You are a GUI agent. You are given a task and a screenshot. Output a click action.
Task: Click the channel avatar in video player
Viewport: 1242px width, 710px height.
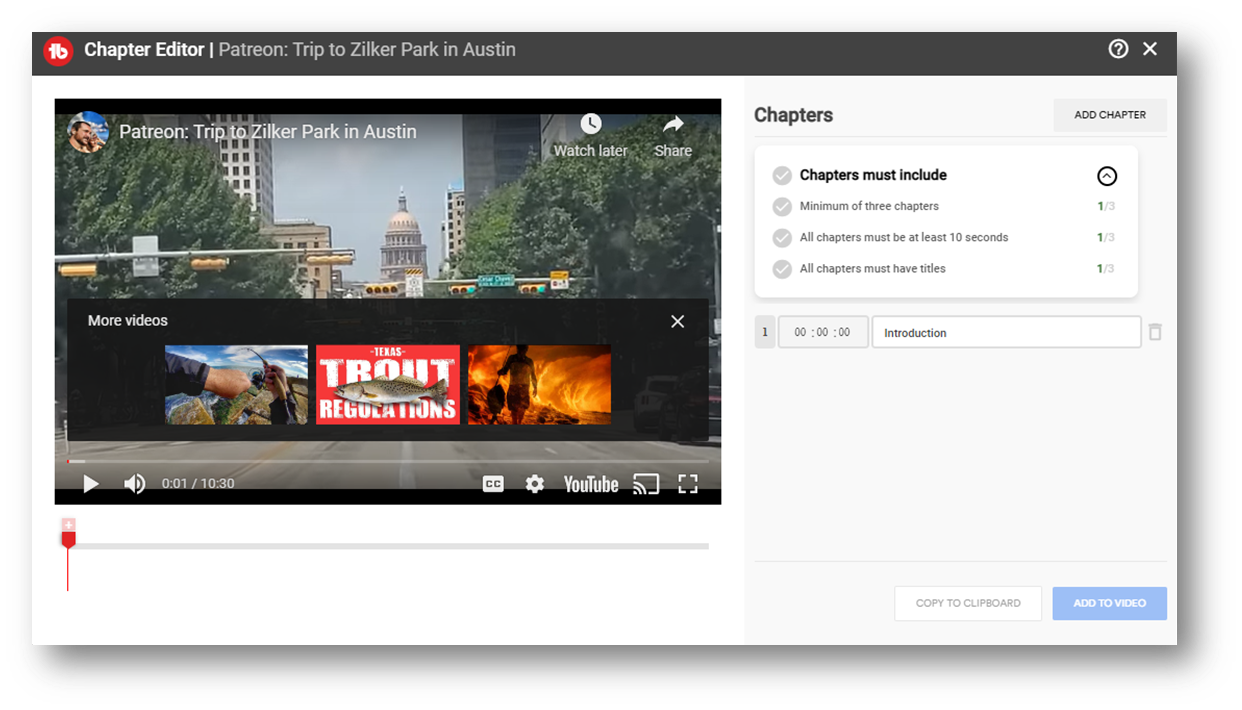point(88,132)
